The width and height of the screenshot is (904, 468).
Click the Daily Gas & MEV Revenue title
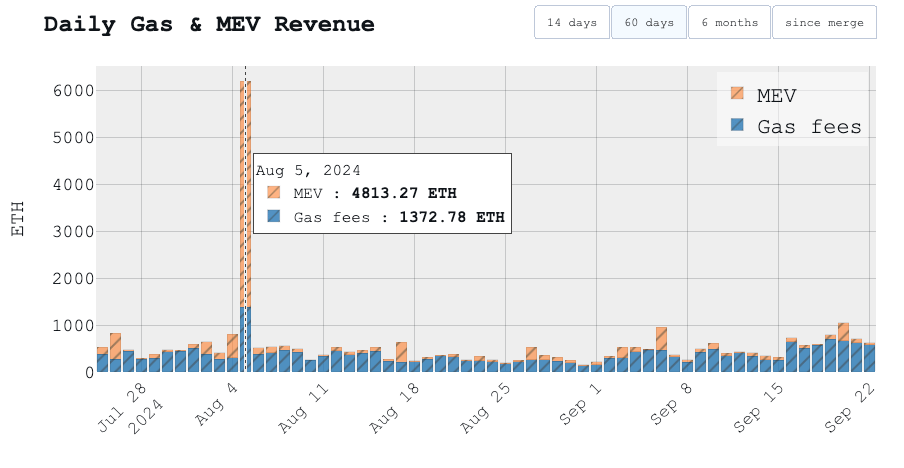click(x=209, y=24)
